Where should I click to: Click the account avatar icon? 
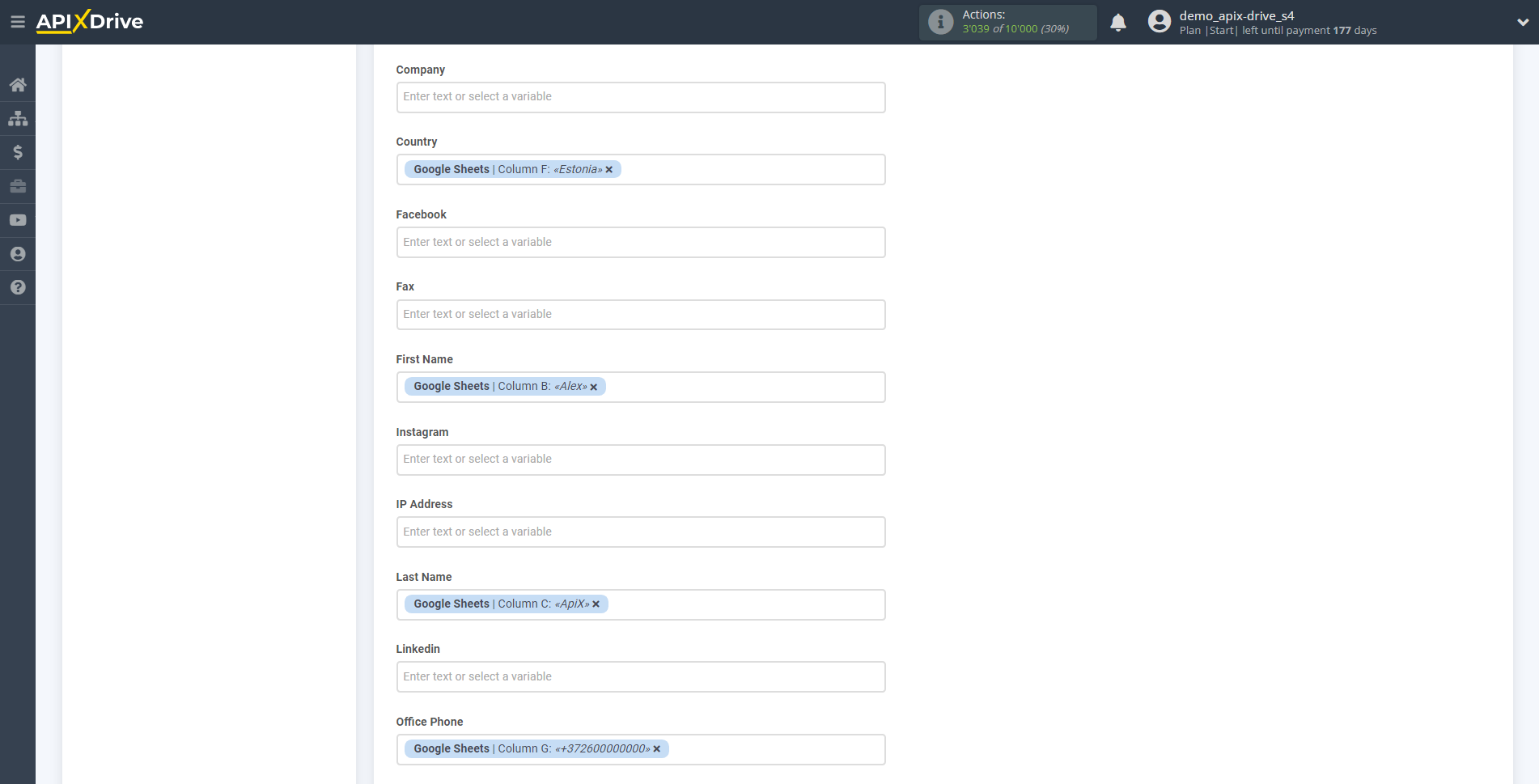click(1160, 22)
